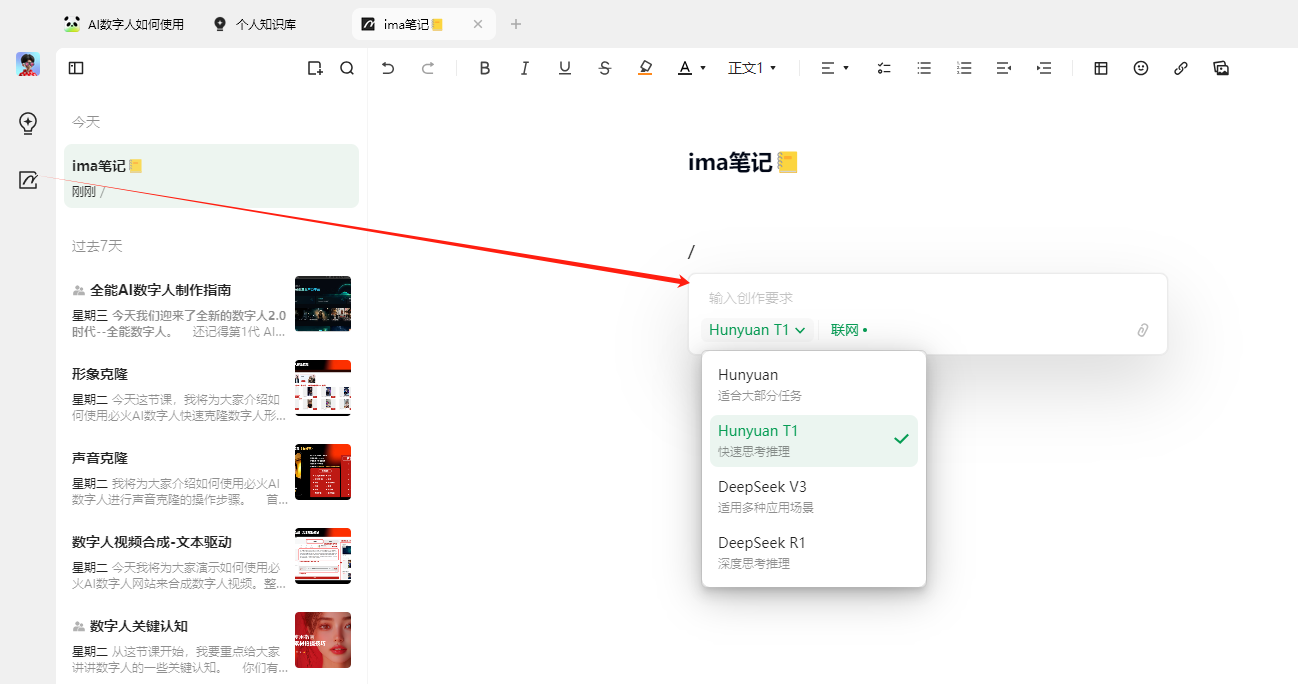
Task: Open the notes icon in the left sidebar
Action: tap(28, 180)
